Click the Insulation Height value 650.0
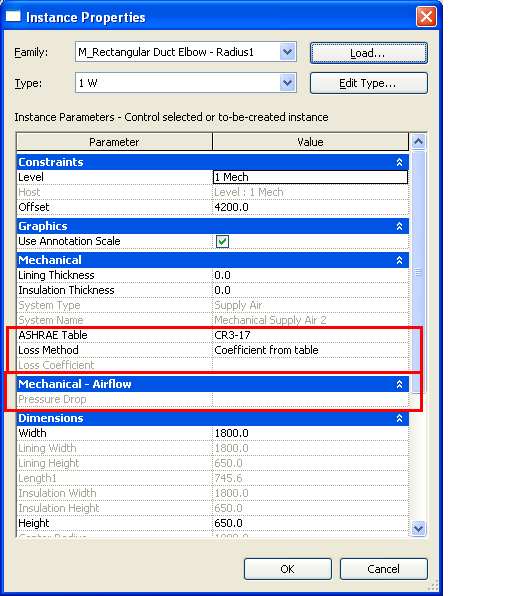The width and height of the screenshot is (513, 596). coord(228,508)
